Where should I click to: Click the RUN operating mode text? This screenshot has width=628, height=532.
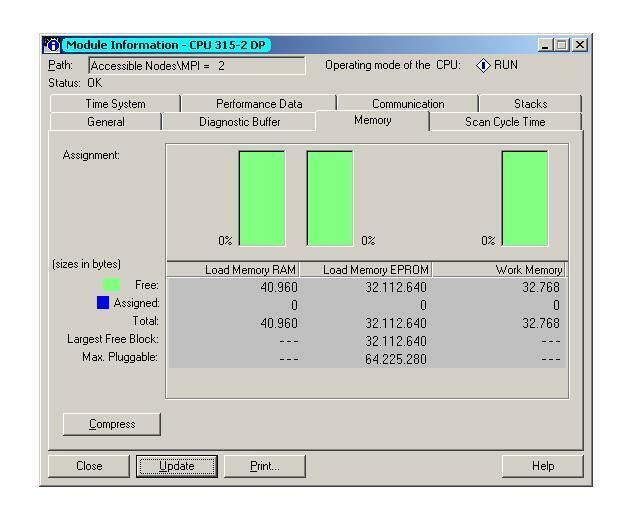click(x=505, y=65)
